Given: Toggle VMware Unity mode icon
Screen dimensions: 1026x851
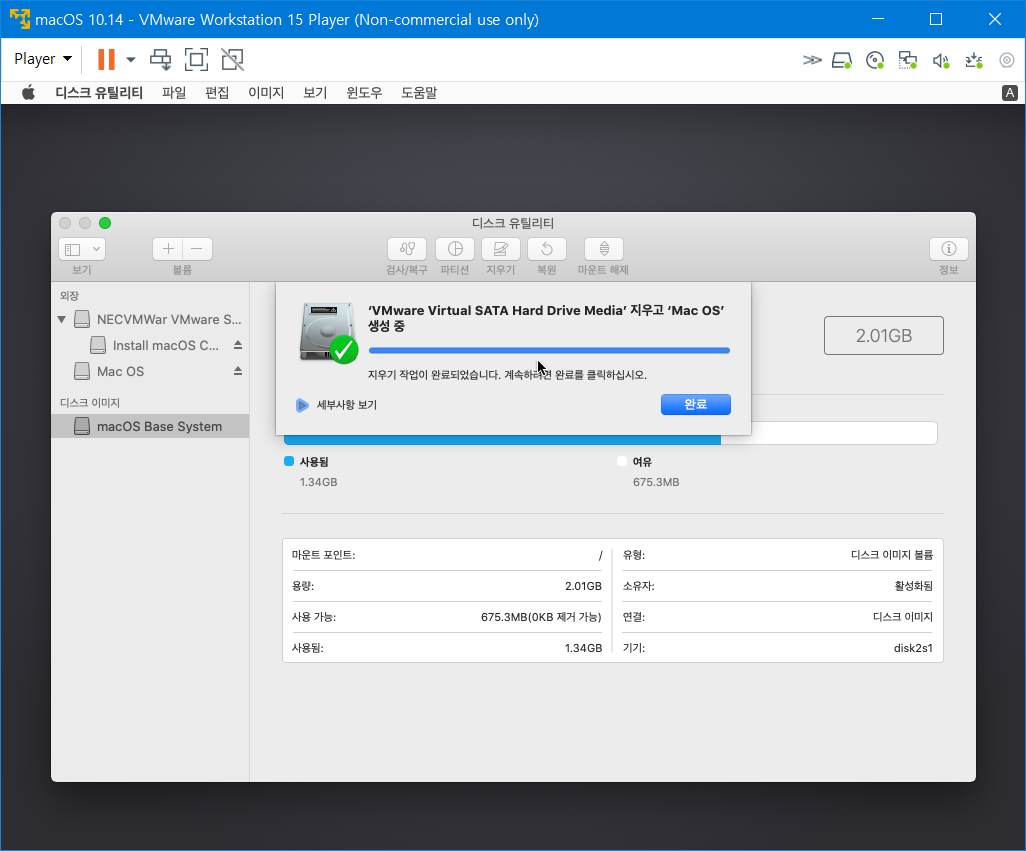Looking at the screenshot, I should pos(232,60).
